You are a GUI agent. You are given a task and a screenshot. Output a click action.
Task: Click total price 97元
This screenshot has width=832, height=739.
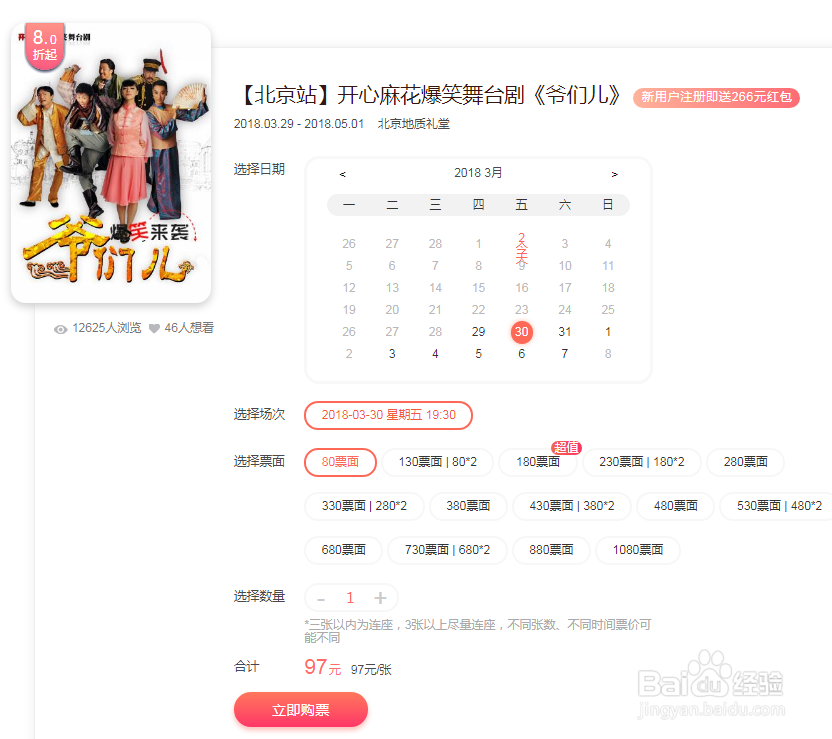pos(323,667)
